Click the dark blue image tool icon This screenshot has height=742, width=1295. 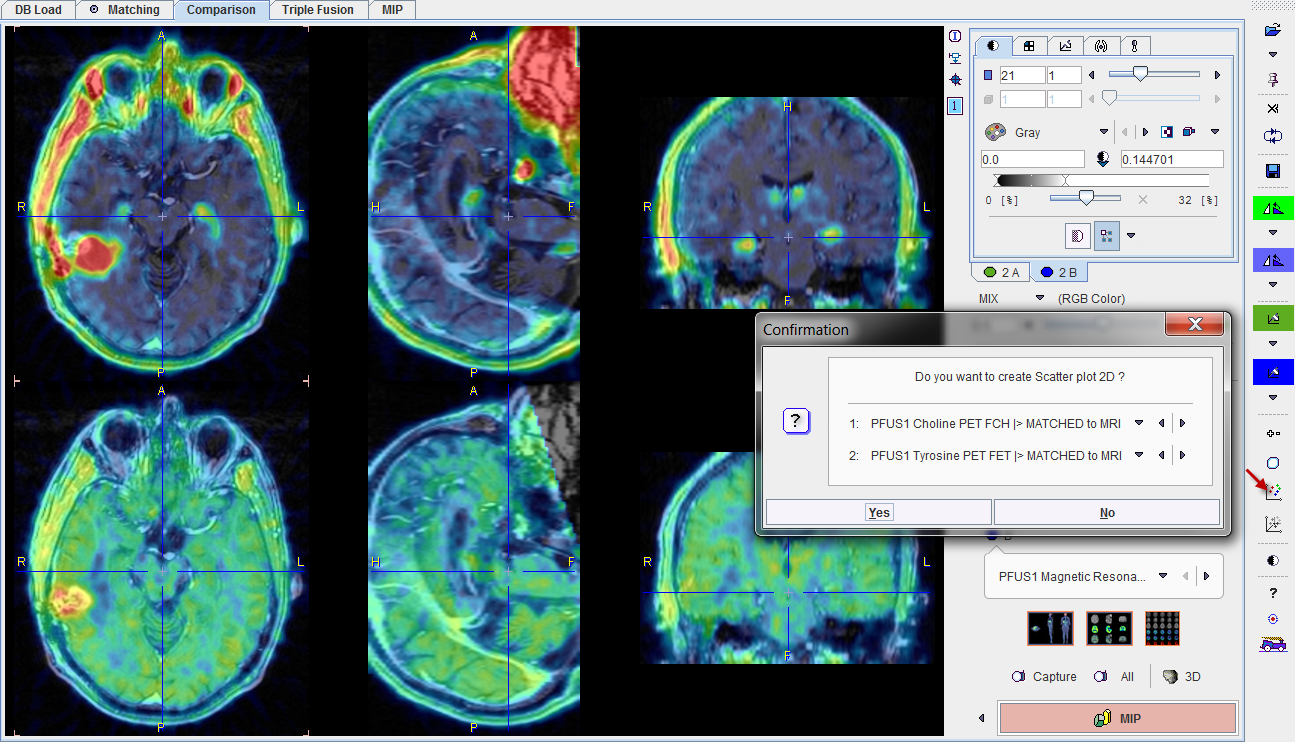(x=1272, y=372)
